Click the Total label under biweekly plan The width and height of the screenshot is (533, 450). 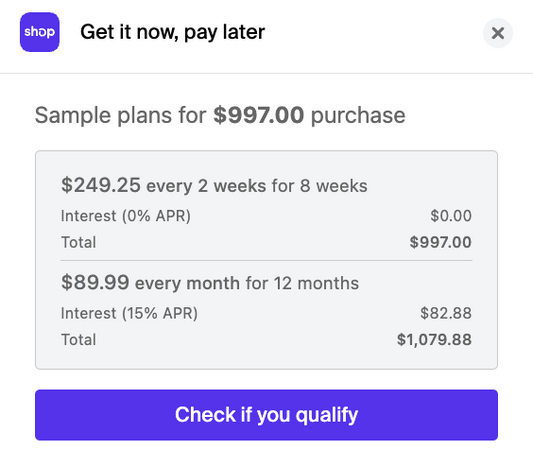pyautogui.click(x=79, y=242)
